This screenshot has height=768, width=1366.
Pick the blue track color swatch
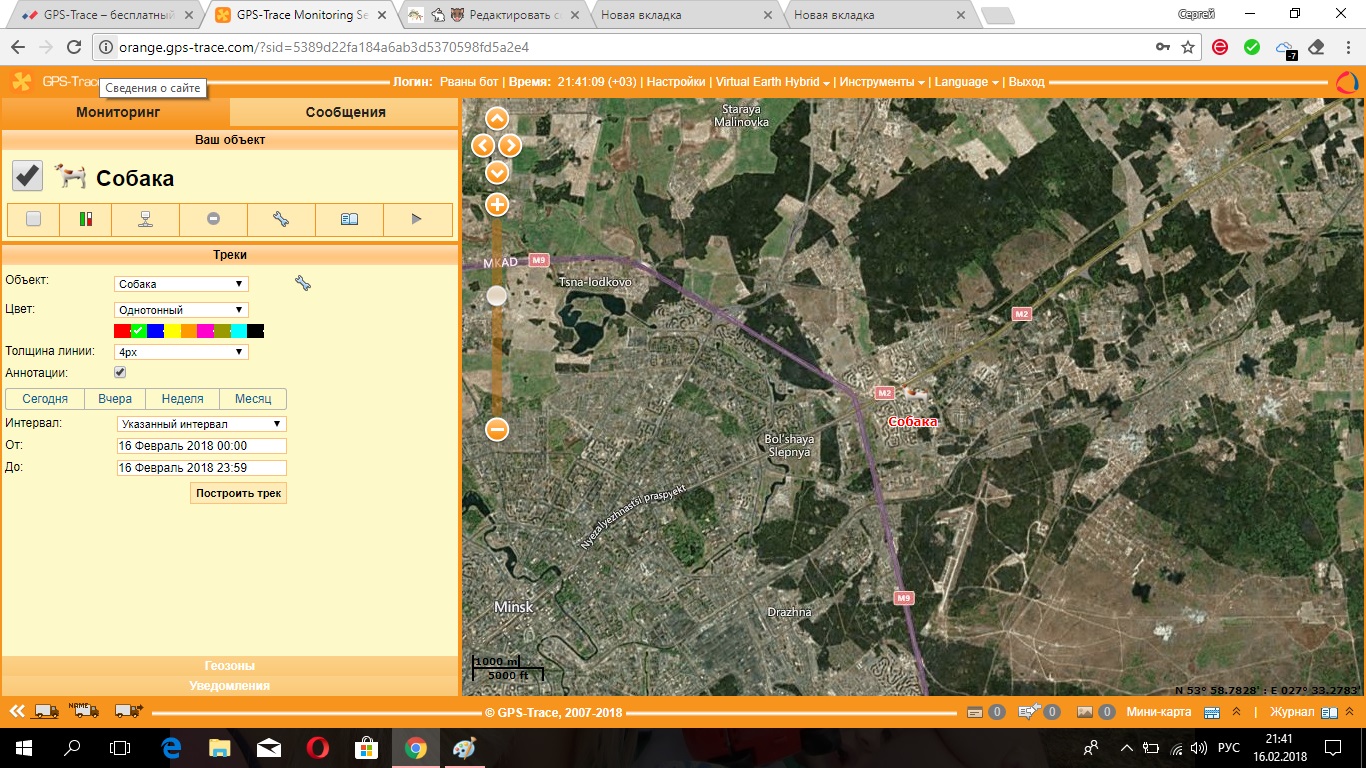click(155, 331)
